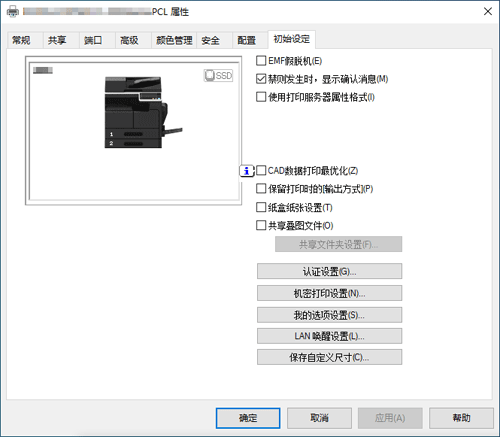Click the 应用(A) button
The width and height of the screenshot is (500, 437).
[390, 418]
